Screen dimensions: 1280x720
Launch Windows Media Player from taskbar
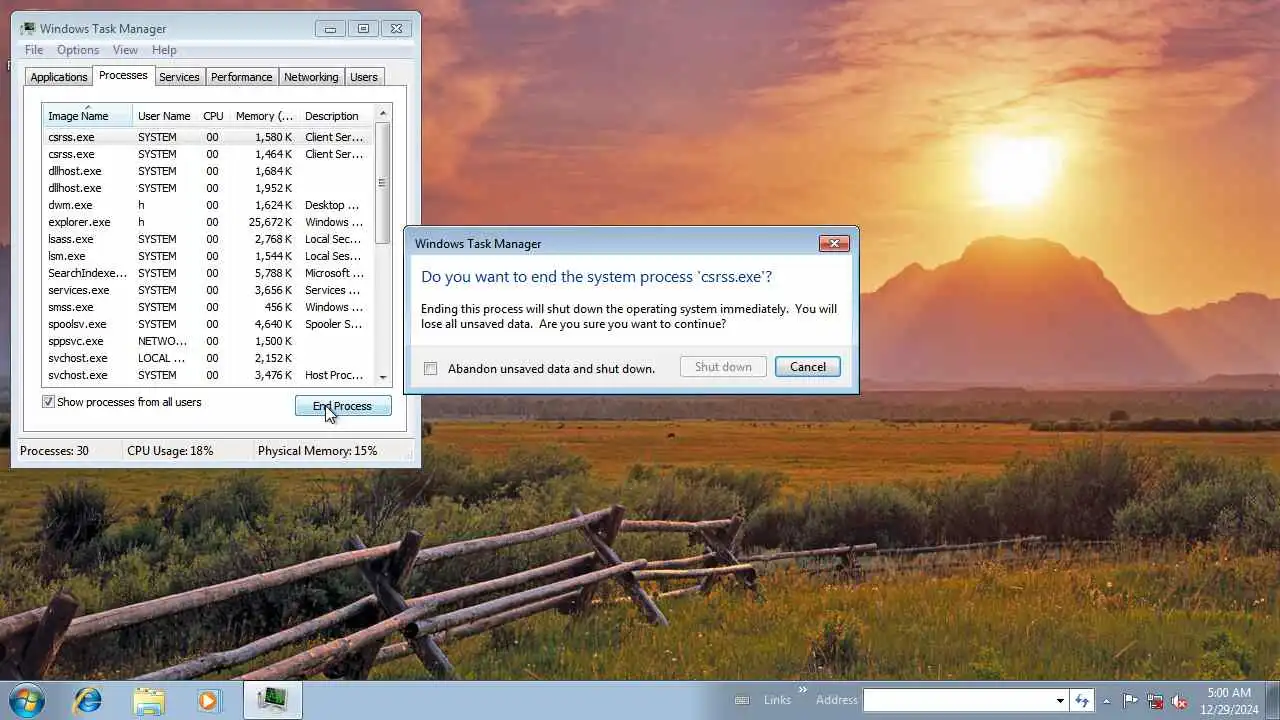(208, 700)
